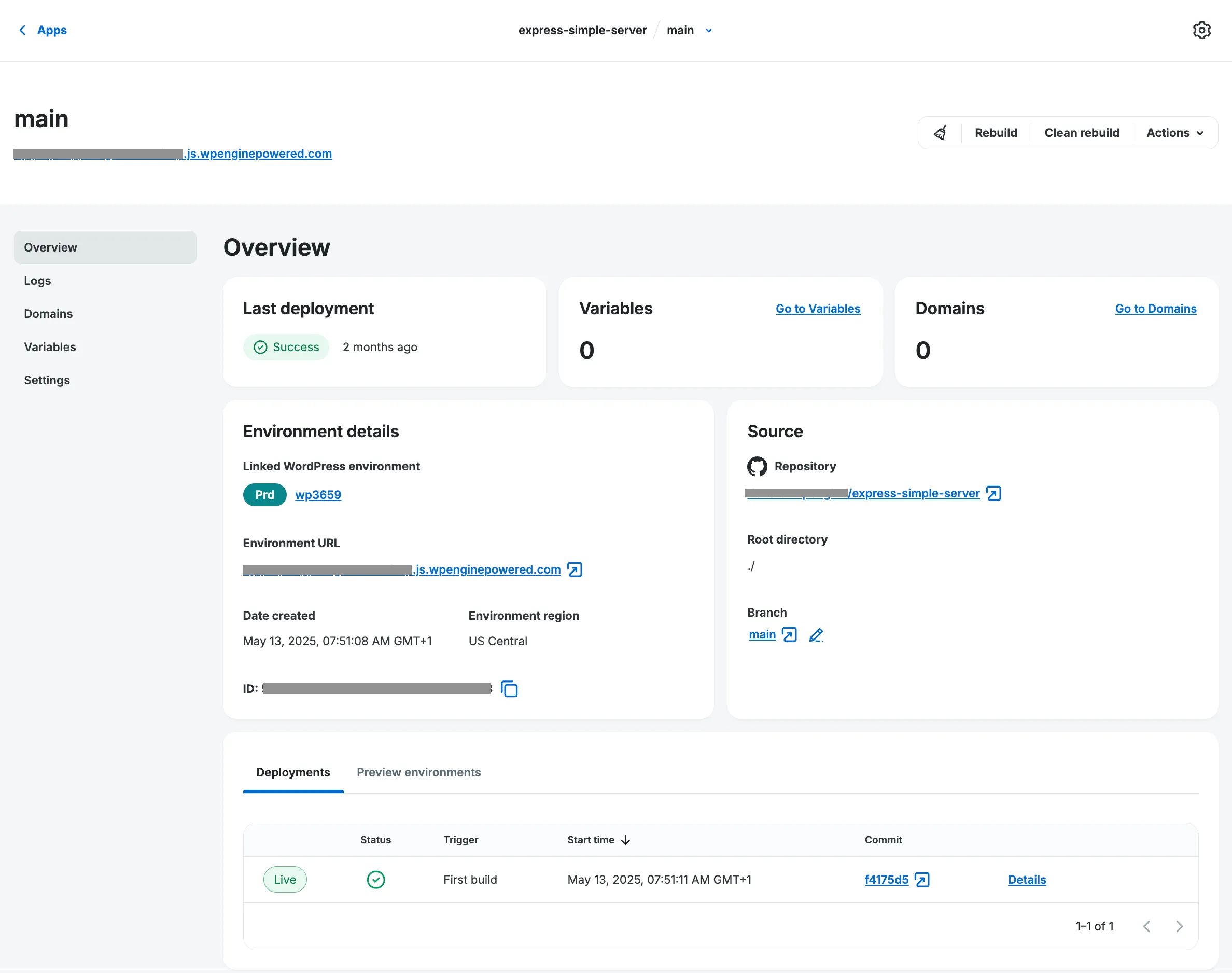Click the main branch link

[x=762, y=635]
